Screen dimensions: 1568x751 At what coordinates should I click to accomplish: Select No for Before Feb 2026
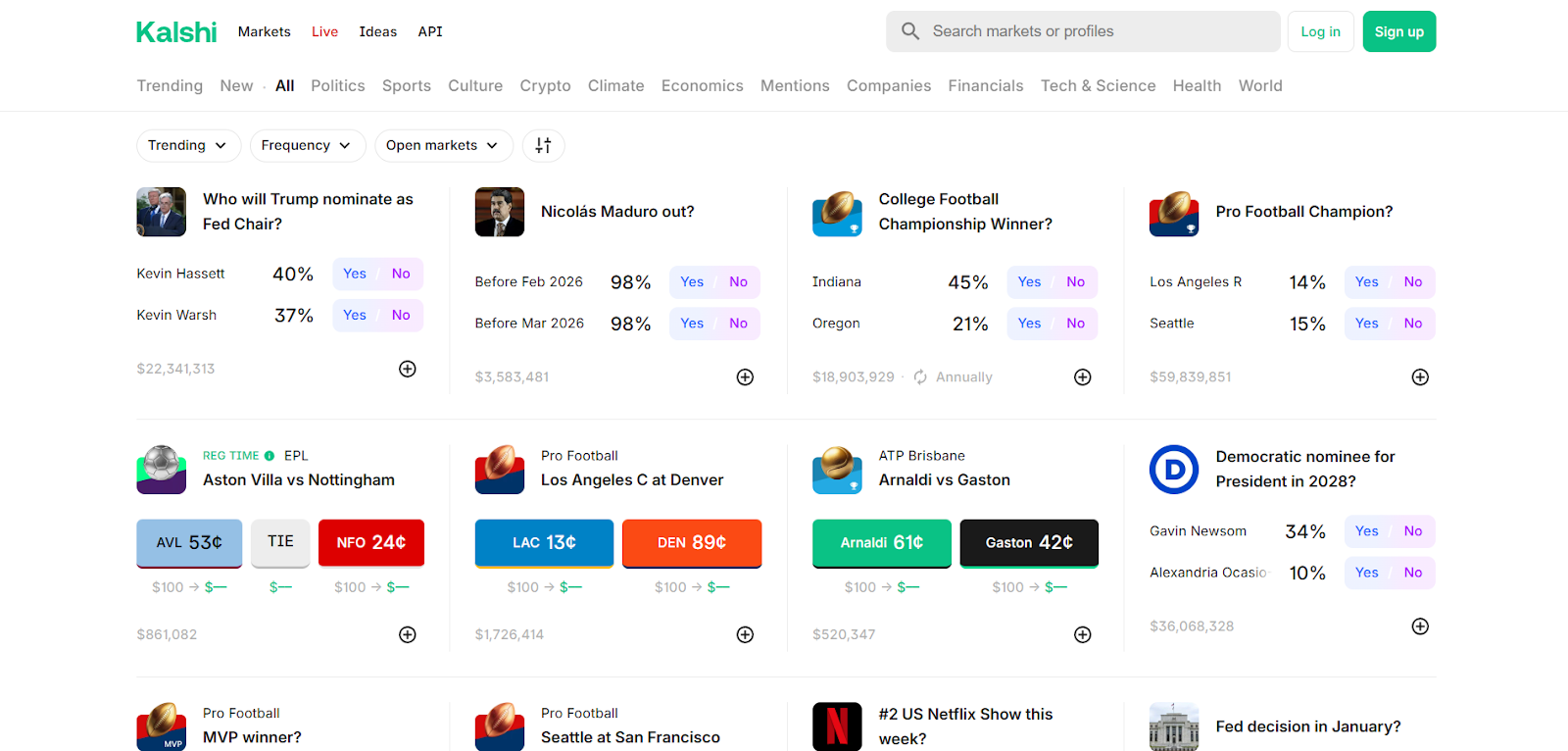[738, 281]
